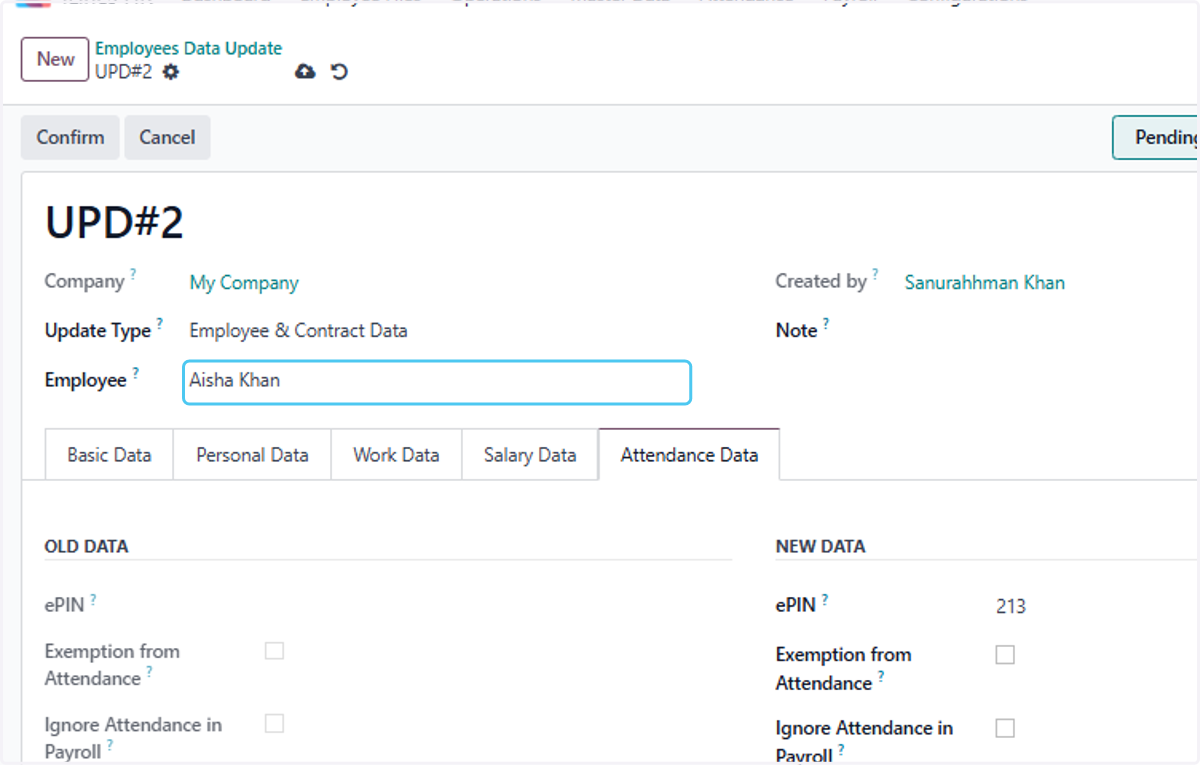Image resolution: width=1200 pixels, height=765 pixels.
Task: Click the NEW DATA section header
Action: (820, 547)
